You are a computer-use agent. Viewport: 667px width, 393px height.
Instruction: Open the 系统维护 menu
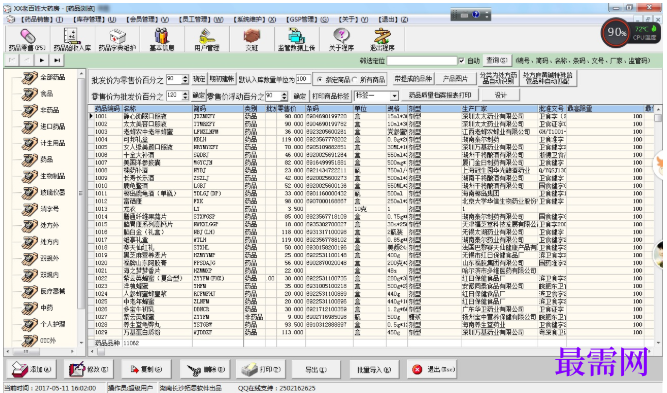pos(255,20)
